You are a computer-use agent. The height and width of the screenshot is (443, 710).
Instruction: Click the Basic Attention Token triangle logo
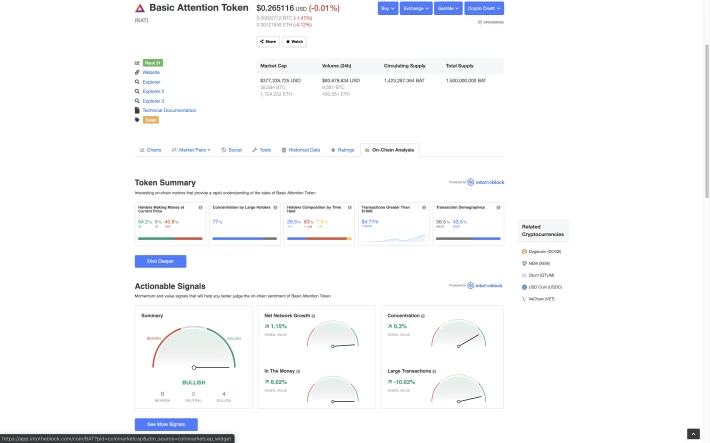pos(140,8)
